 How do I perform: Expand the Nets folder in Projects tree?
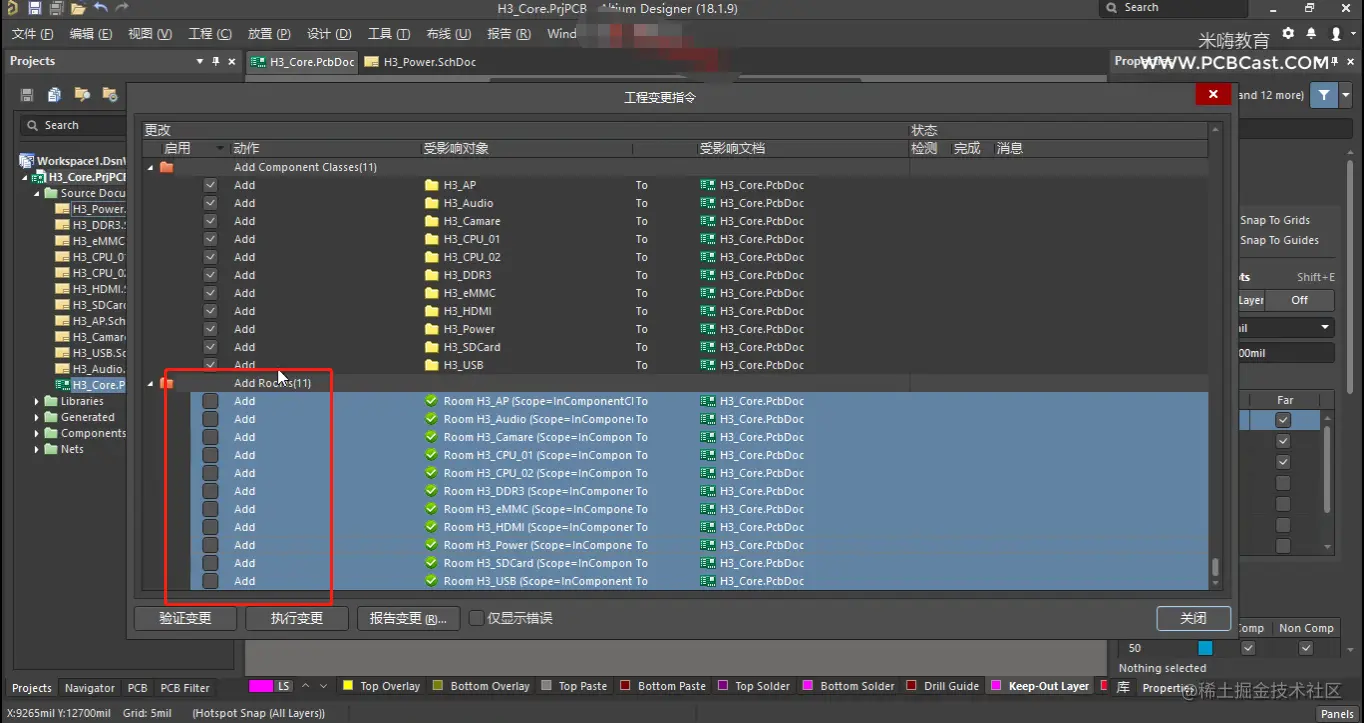pos(37,449)
